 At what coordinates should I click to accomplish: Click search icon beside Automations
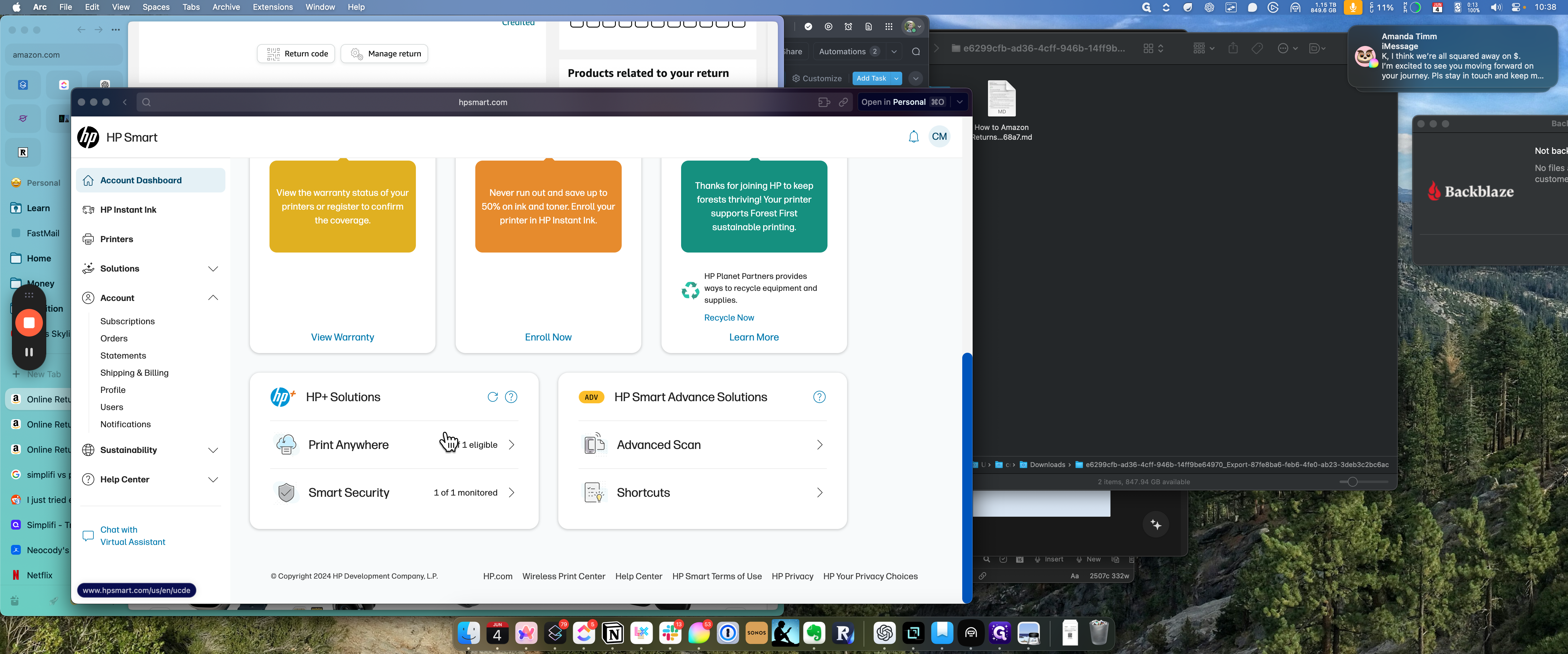coord(915,52)
